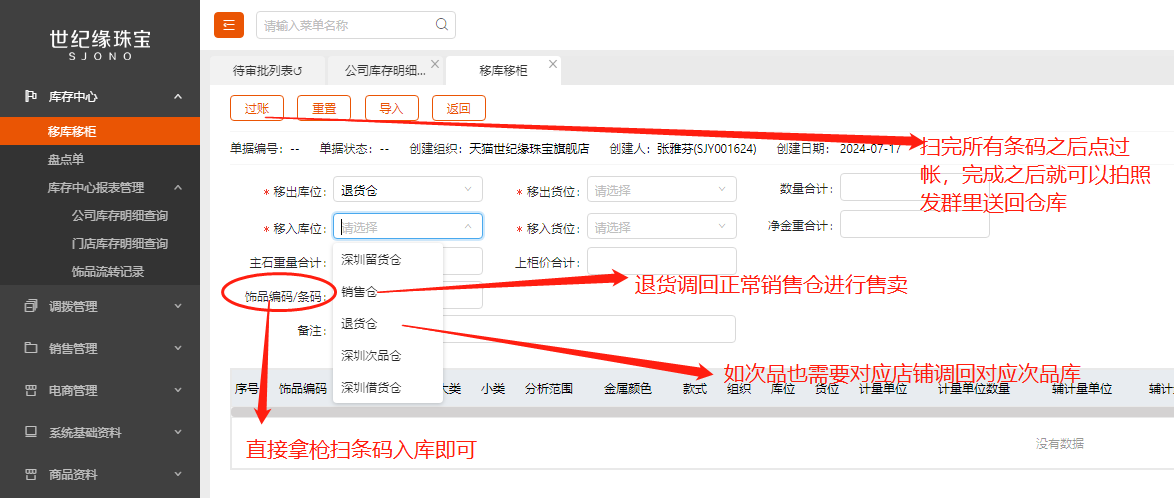Screen dimensions: 1174x498
Task: Open the 移出库位 dropdown
Action: click(407, 189)
